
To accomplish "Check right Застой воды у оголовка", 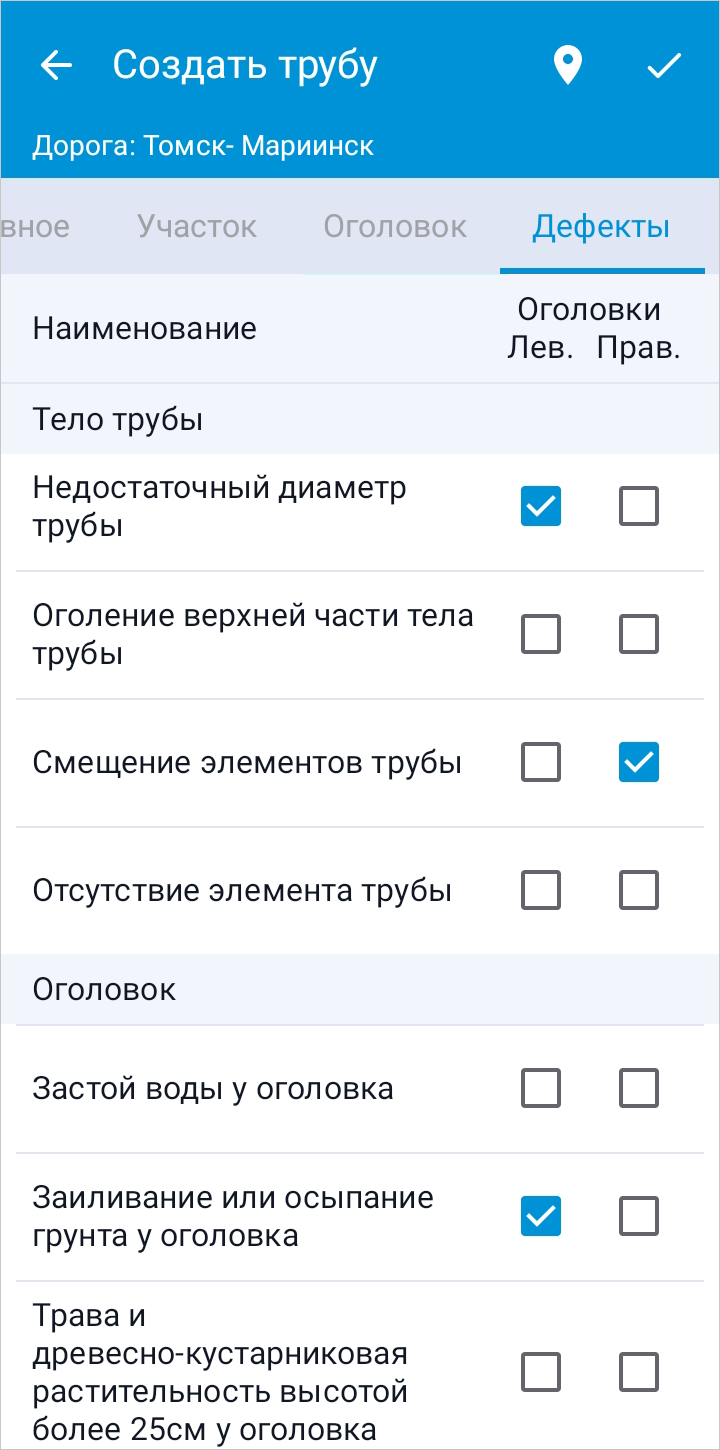I will tap(639, 1088).
